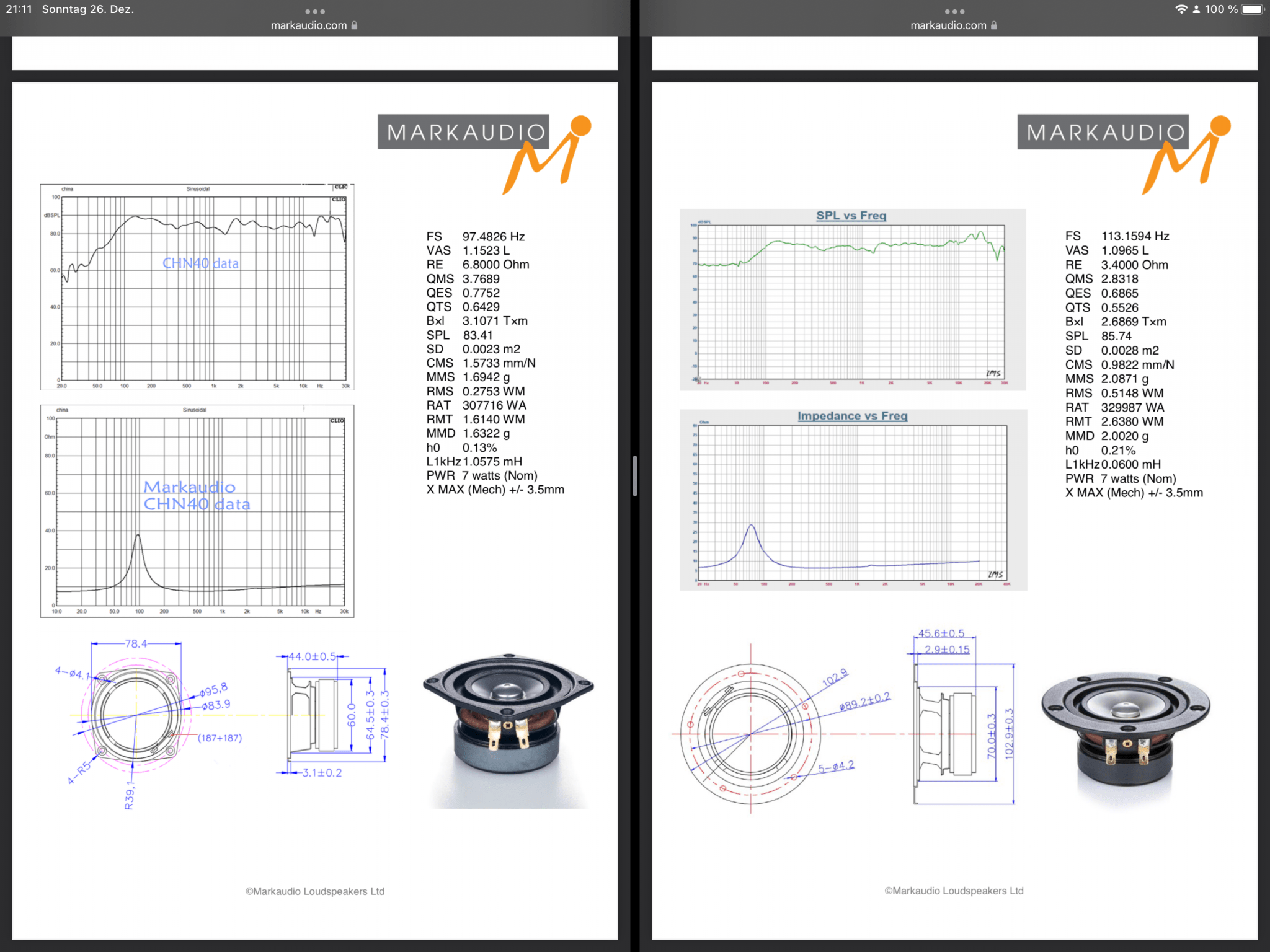Tap the right side-profile drawing showing 45.6±0.5
This screenshot has width=1270, height=952.
[x=961, y=717]
